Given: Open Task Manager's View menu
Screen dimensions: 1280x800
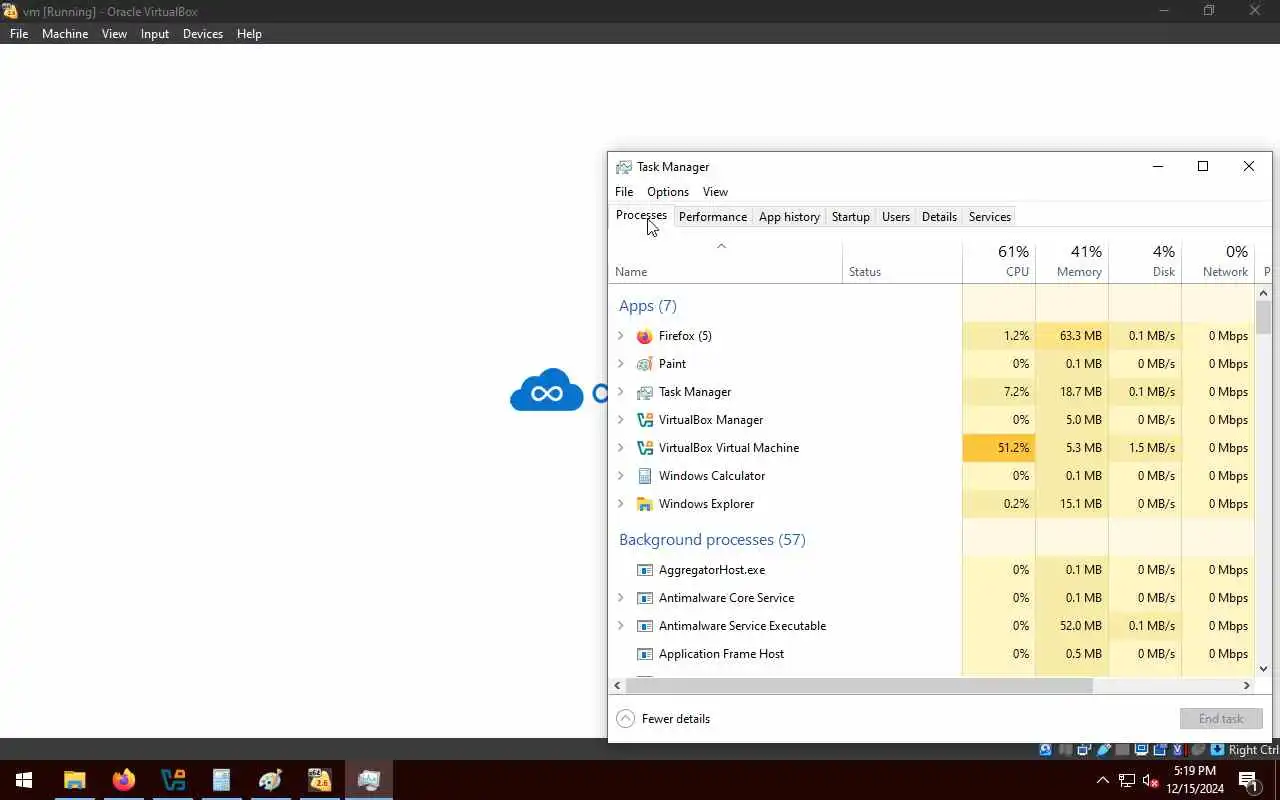Looking at the screenshot, I should [715, 192].
